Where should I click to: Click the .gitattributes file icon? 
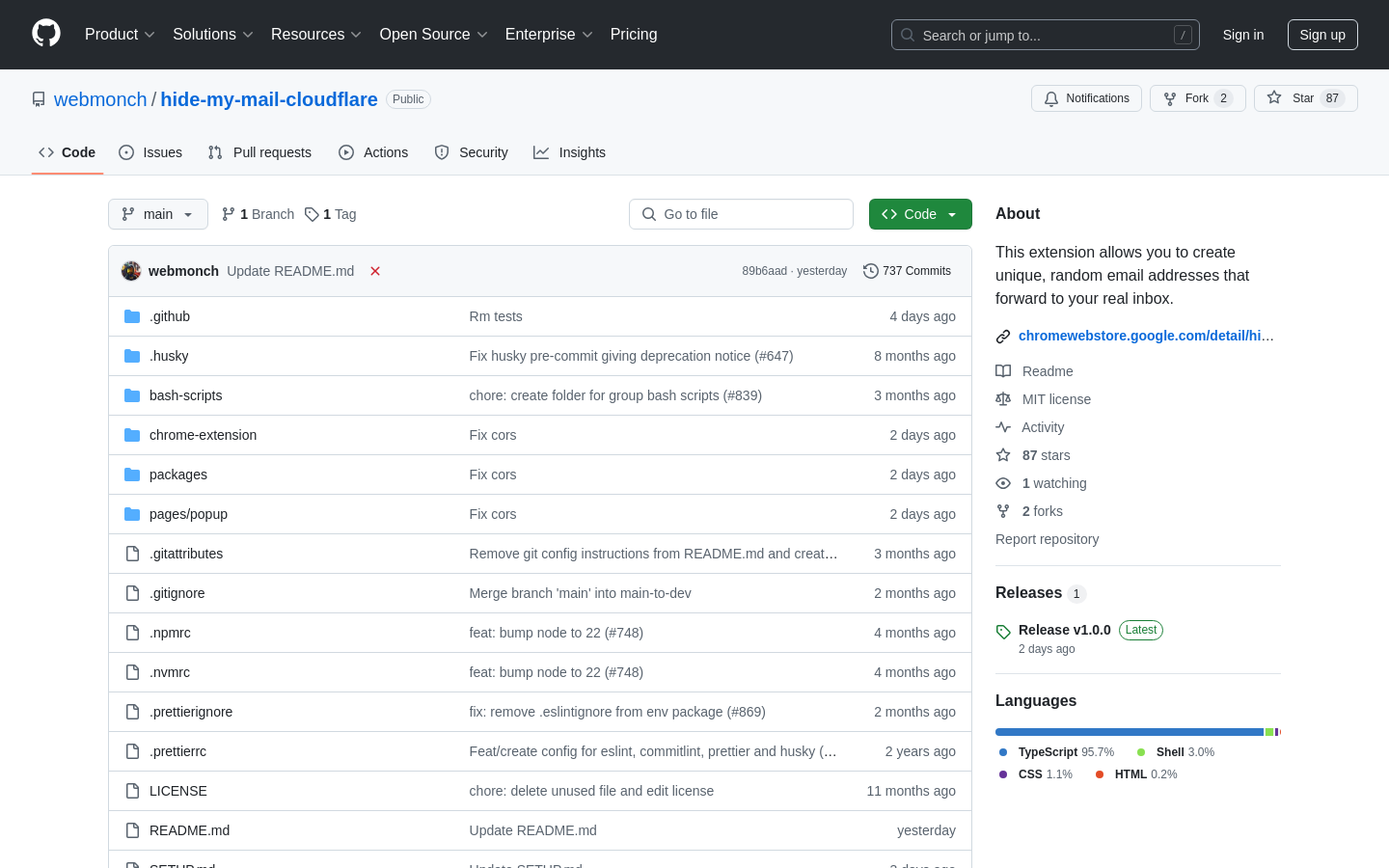pos(132,554)
